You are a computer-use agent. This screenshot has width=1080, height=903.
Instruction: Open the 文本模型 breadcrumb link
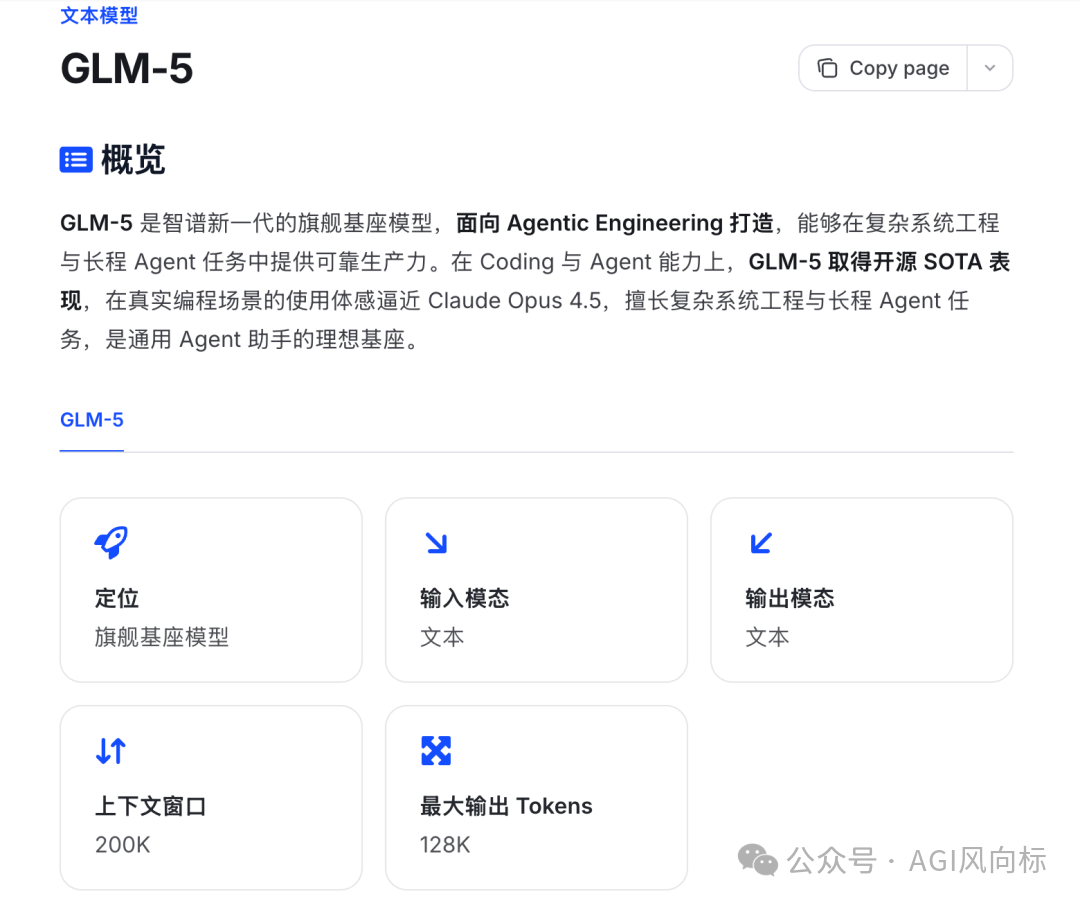[98, 15]
